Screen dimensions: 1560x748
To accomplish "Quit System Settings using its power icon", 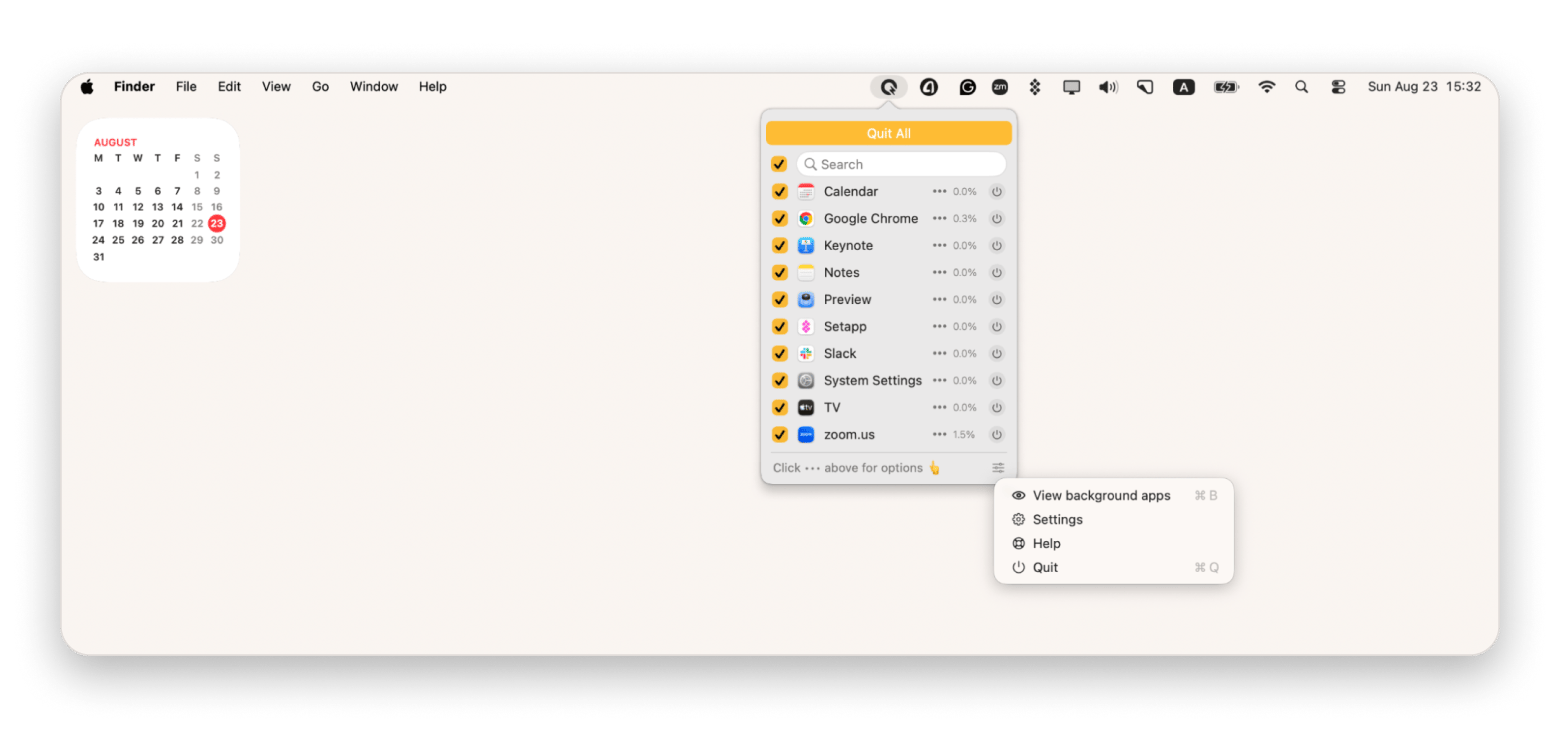I will [x=996, y=381].
